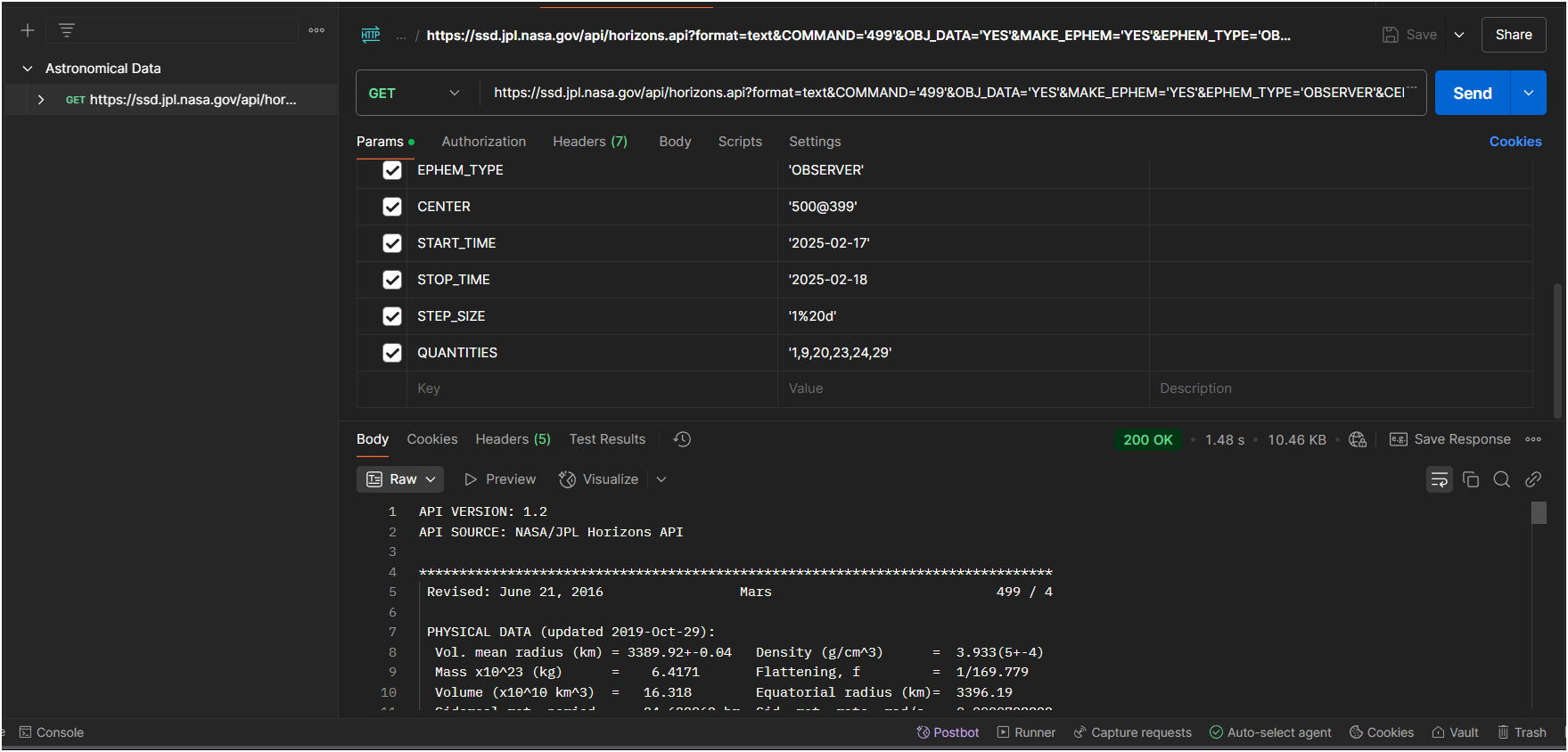This screenshot has height=752, width=1568.
Task: Click the 1.48 s response time
Action: pyautogui.click(x=1225, y=439)
